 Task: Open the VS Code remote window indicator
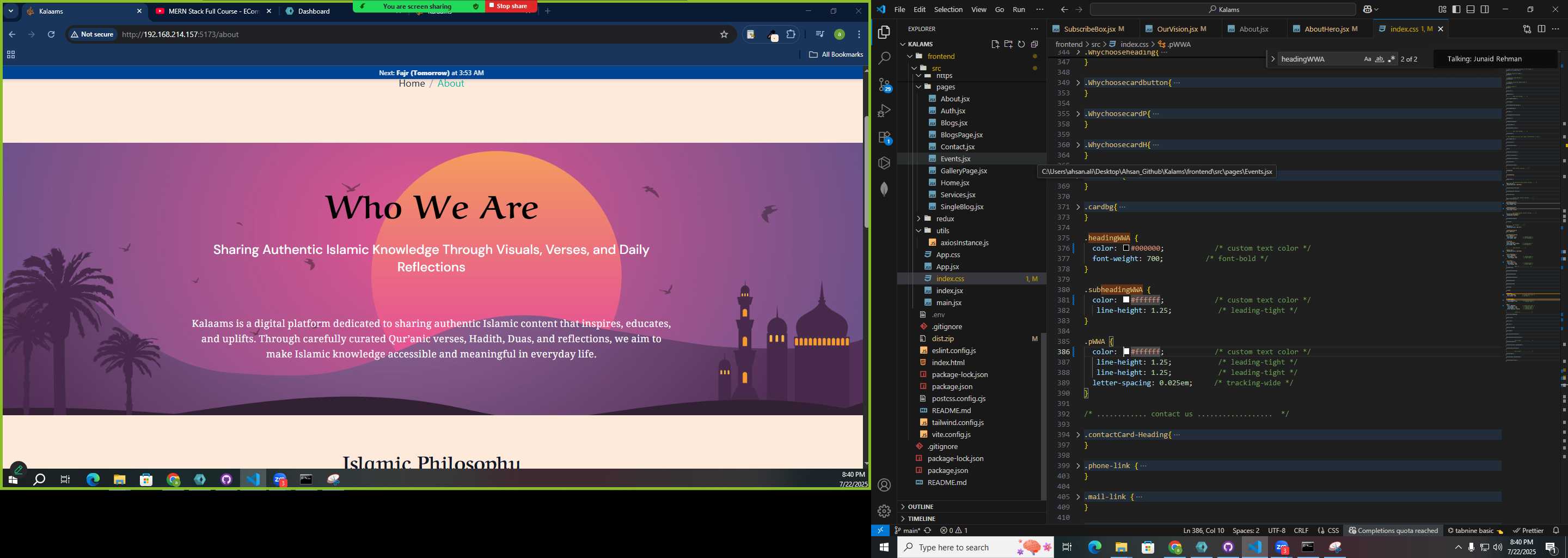(880, 530)
